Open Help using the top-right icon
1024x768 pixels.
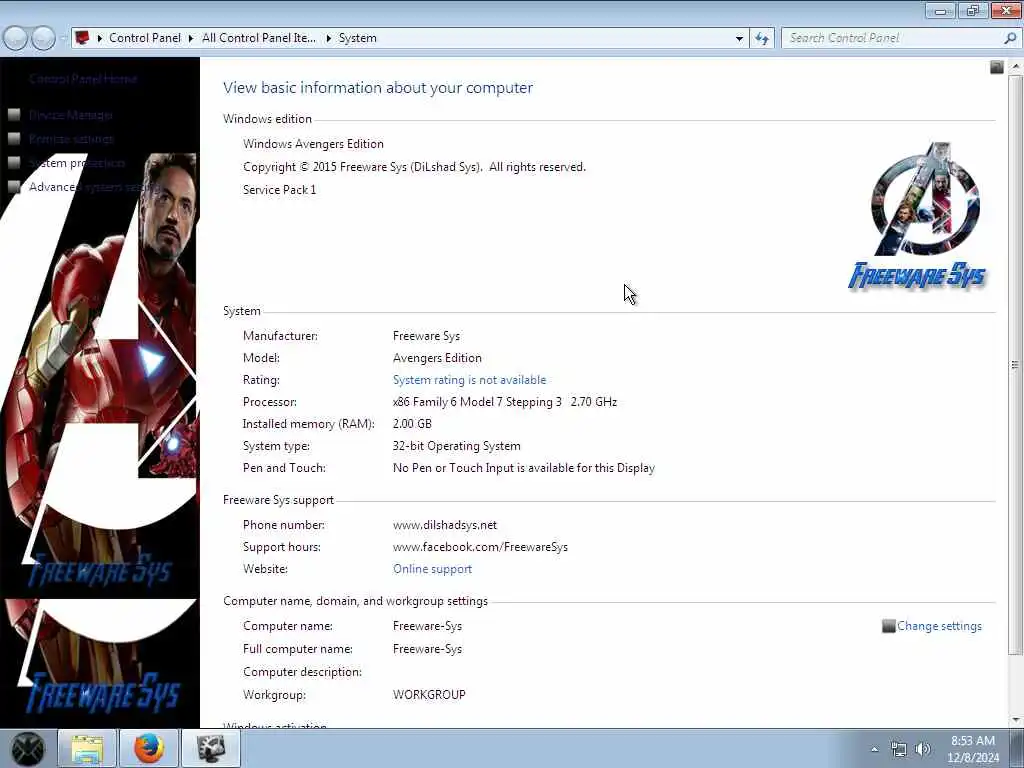click(x=997, y=67)
